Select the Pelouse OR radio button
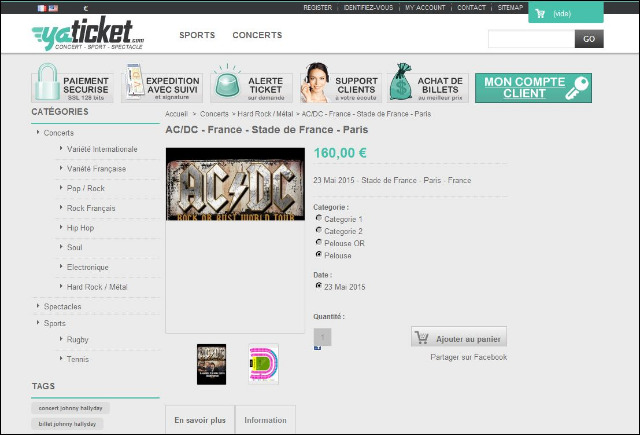The width and height of the screenshot is (640, 435). click(319, 242)
